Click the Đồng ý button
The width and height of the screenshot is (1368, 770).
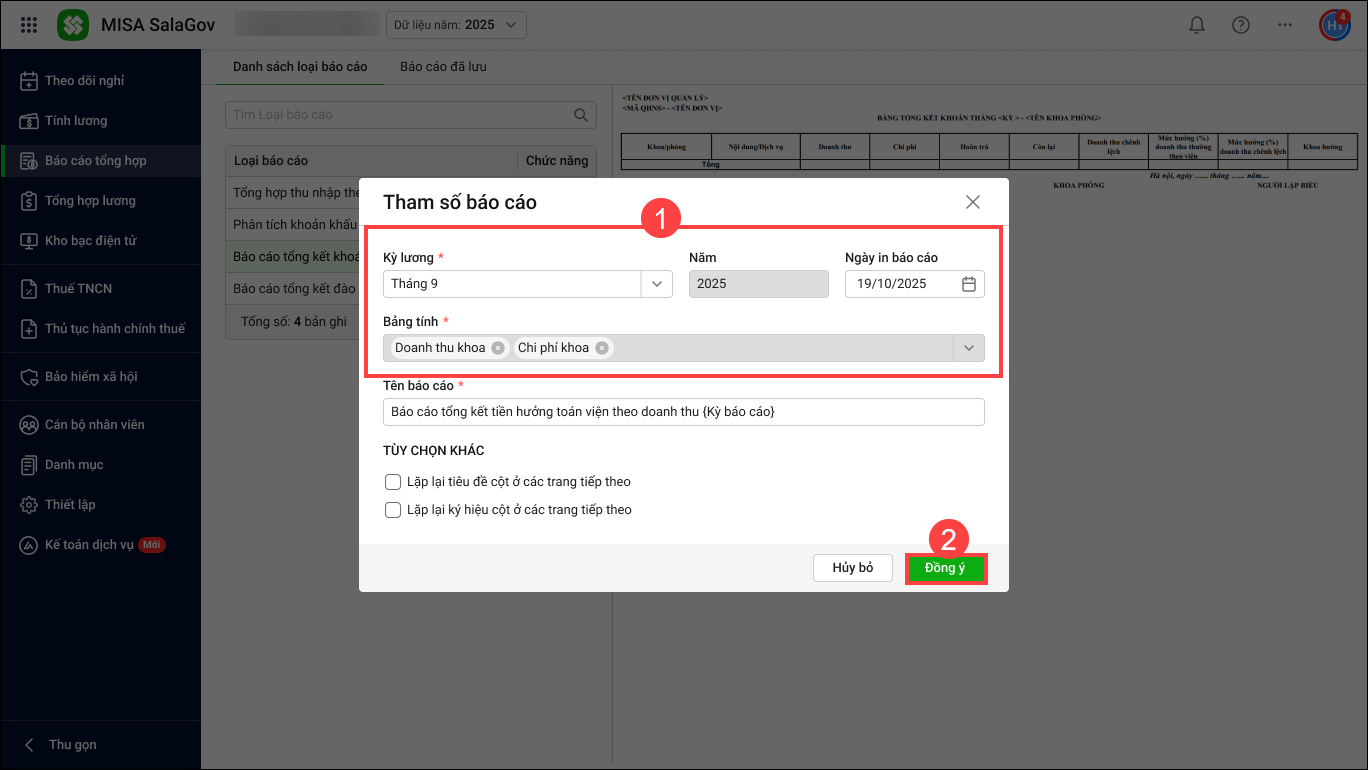[946, 568]
